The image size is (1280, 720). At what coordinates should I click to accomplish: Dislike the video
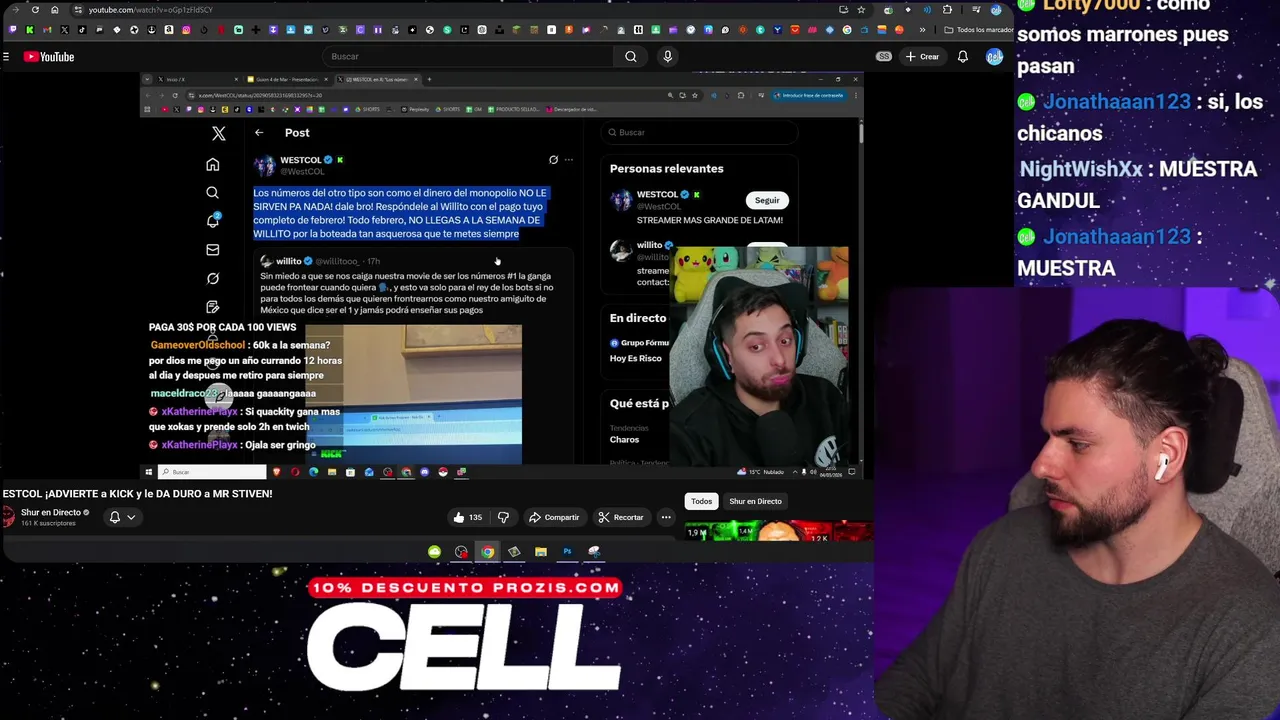click(x=504, y=517)
